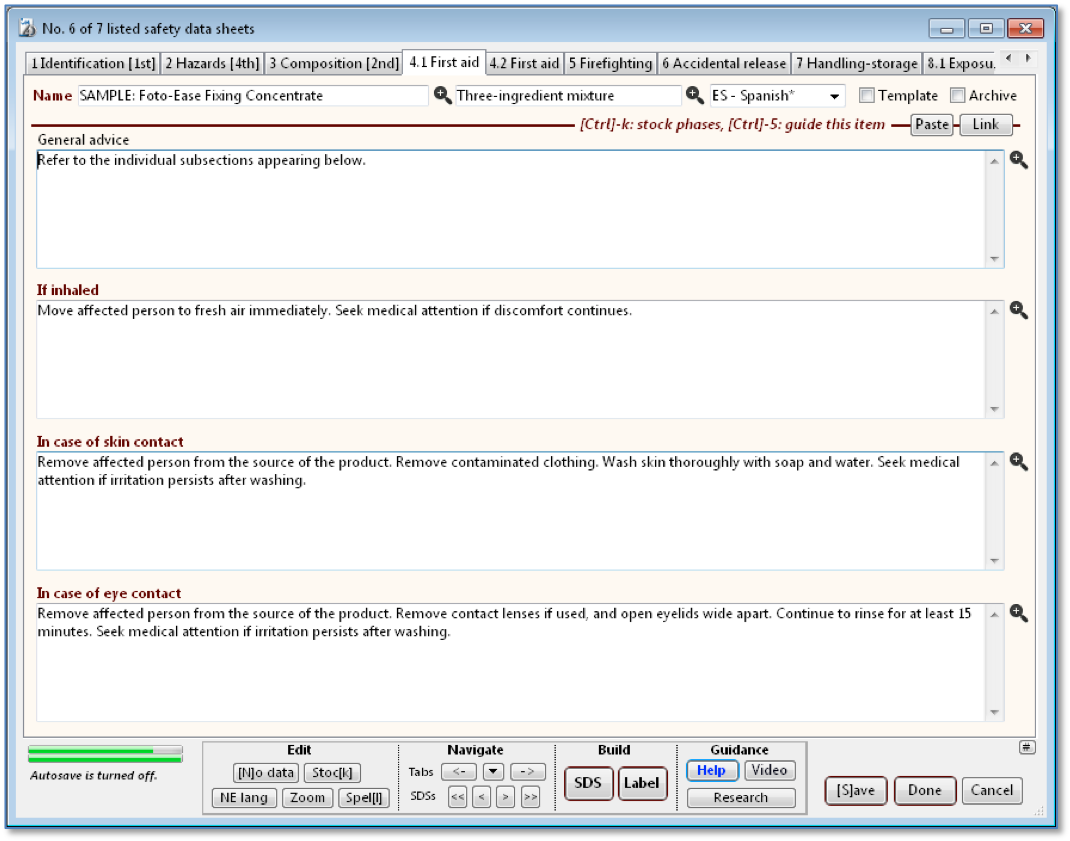Select the 4.1 First aid tab
Viewport: 1070px width, 841px height.
point(444,62)
